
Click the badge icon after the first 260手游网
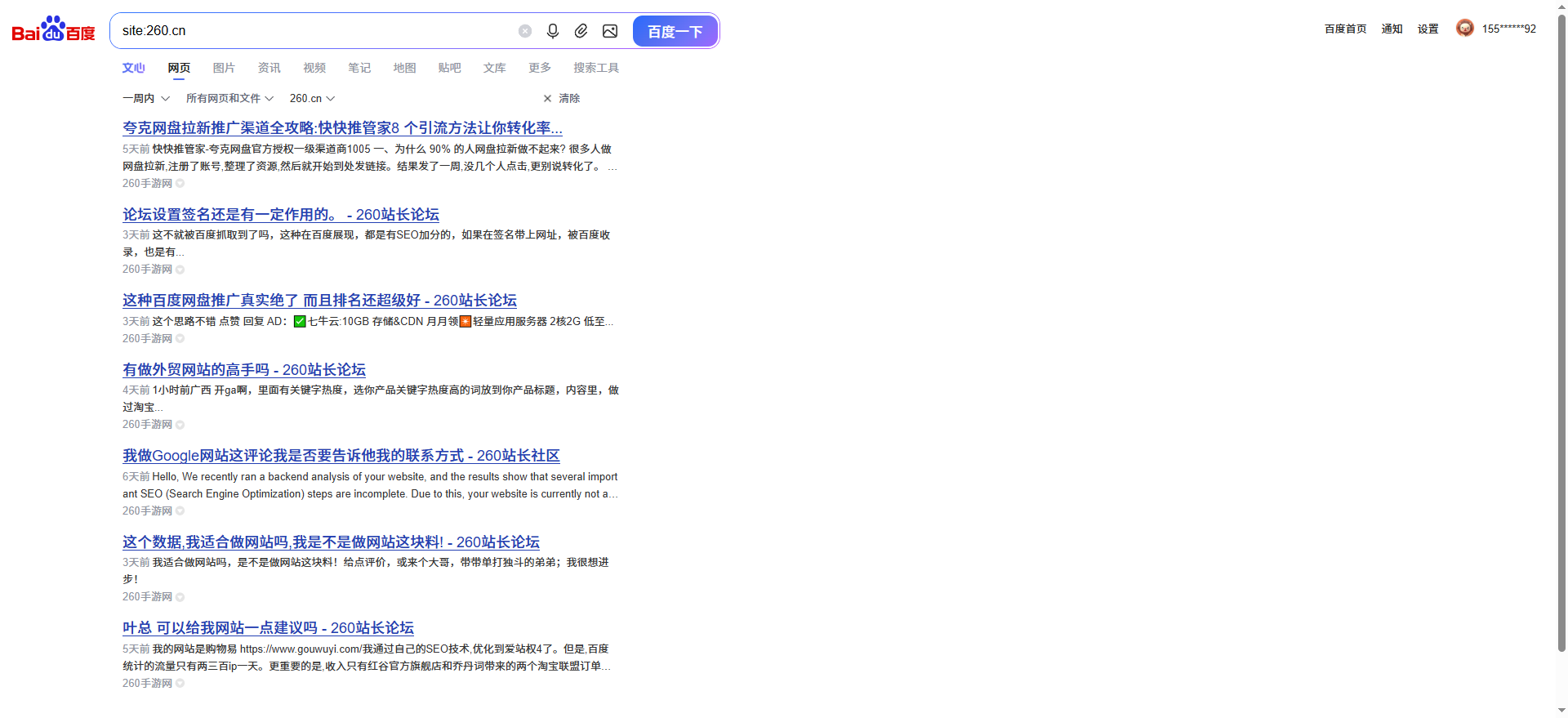pos(180,184)
